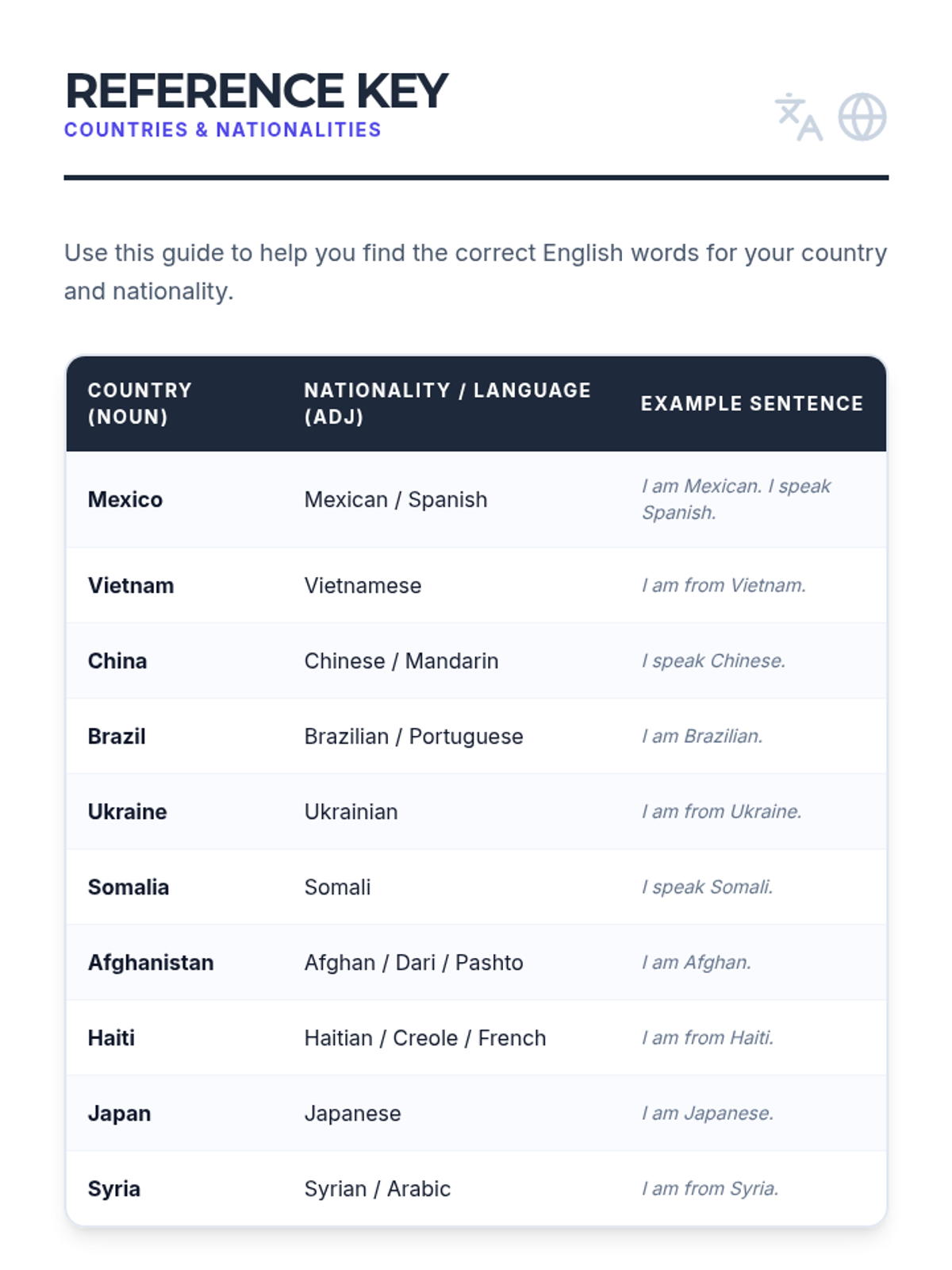The height and width of the screenshot is (1270, 952).
Task: Click the globe icon in header
Action: (862, 117)
